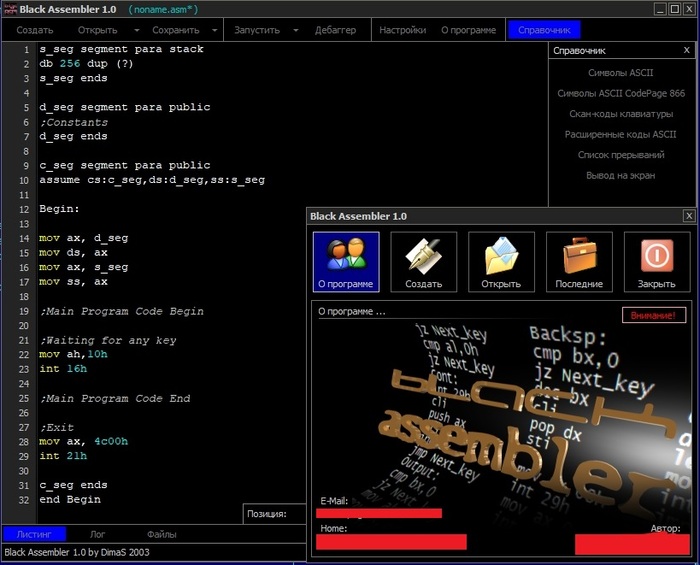Switch to the Файлы tab

(162, 534)
